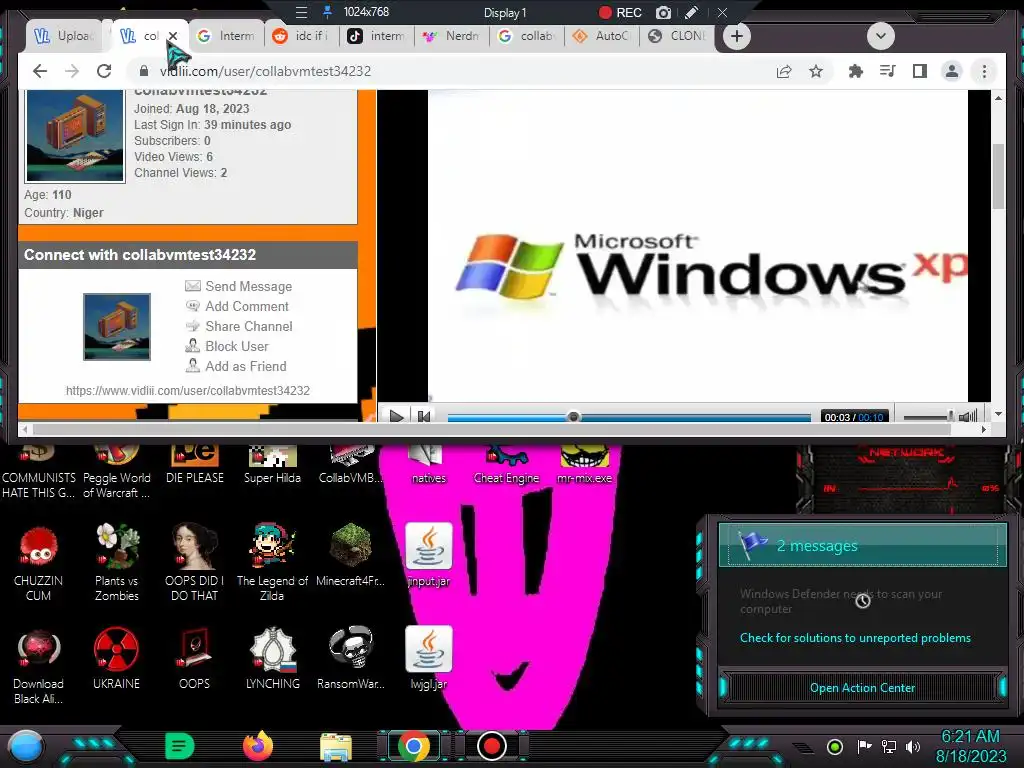Image resolution: width=1024 pixels, height=768 pixels.
Task: Click the taskbar clock 6:21 AM
Action: click(970, 737)
